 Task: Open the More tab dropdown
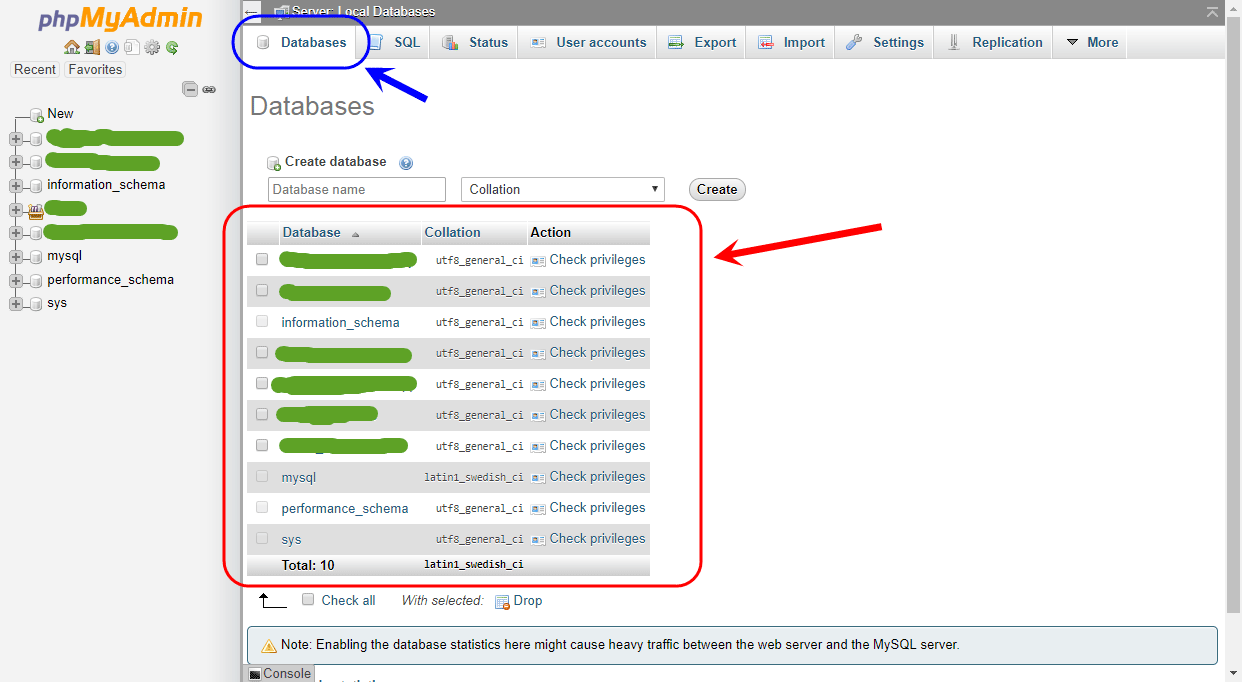(1091, 42)
